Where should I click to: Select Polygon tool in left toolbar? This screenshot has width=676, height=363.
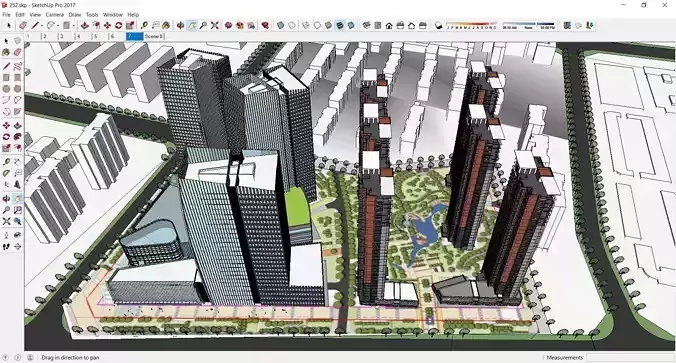tap(17, 89)
